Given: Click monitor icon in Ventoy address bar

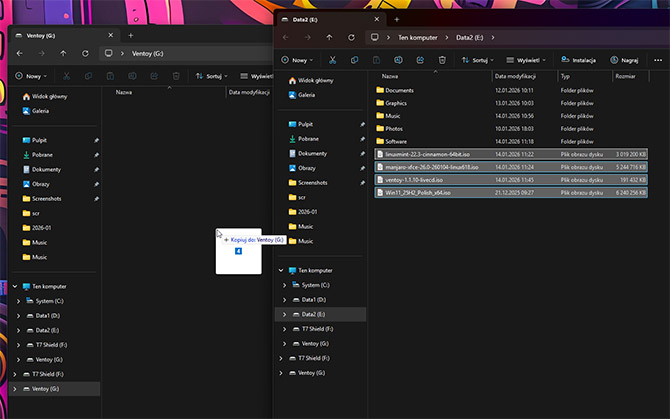Looking at the screenshot, I should 109,53.
